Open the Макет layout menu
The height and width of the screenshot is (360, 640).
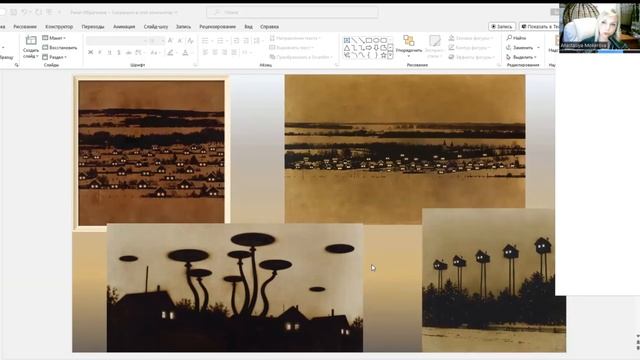click(54, 38)
